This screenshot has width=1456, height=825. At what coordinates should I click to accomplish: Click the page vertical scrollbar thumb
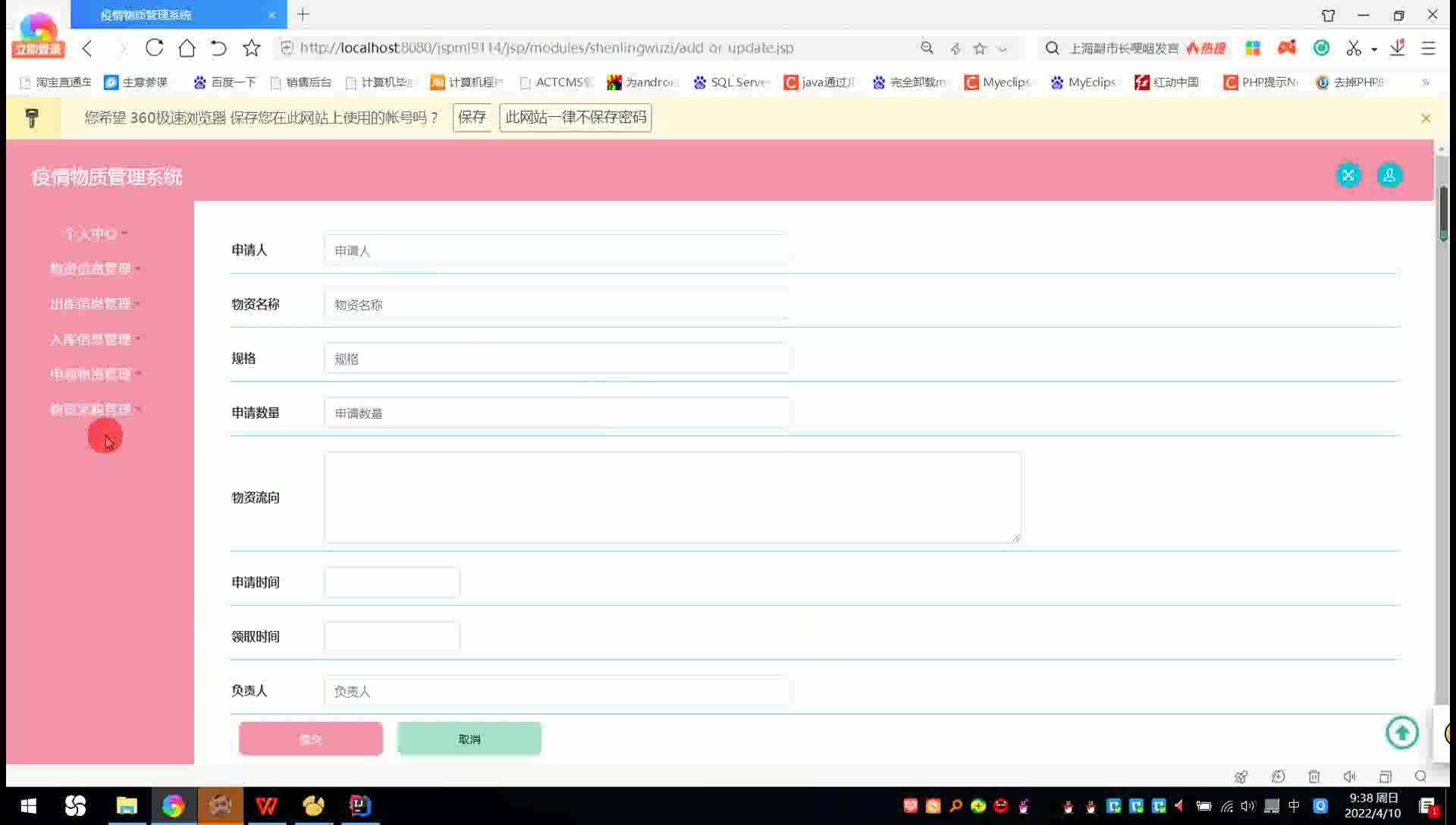pyautogui.click(x=1443, y=212)
